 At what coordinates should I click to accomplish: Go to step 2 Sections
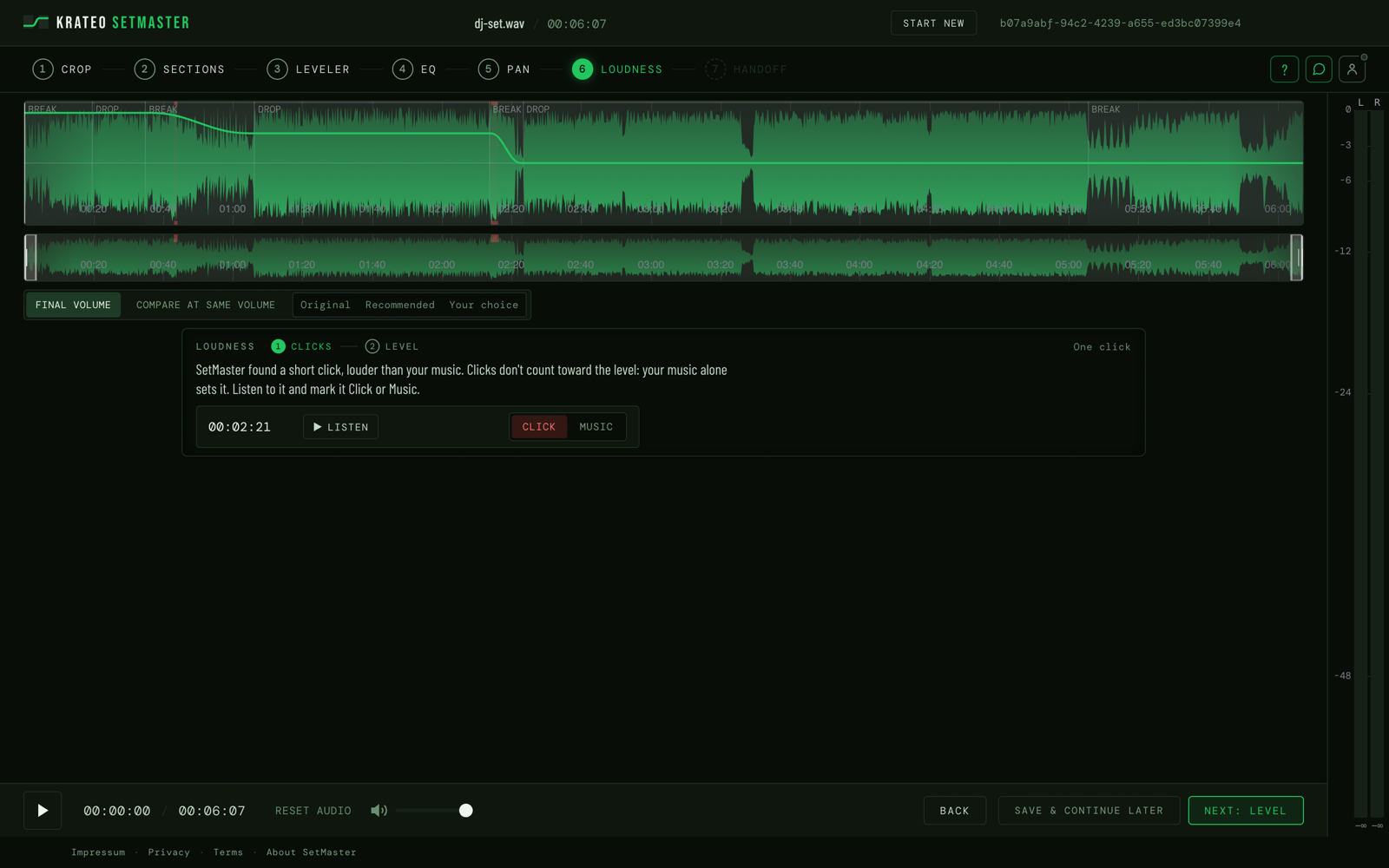tap(179, 69)
